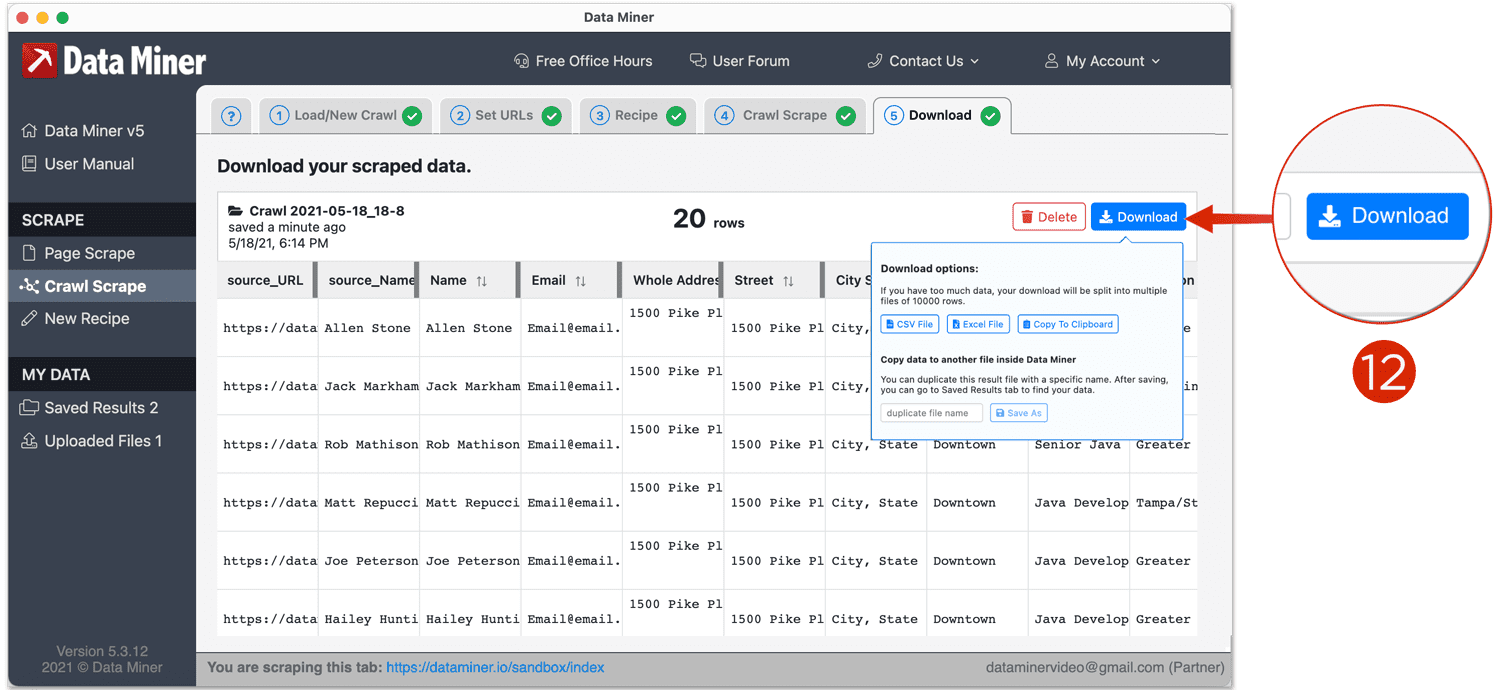The width and height of the screenshot is (1500, 690).
Task: Open Uploaded Files 1 in sidebar
Action: coord(102,441)
